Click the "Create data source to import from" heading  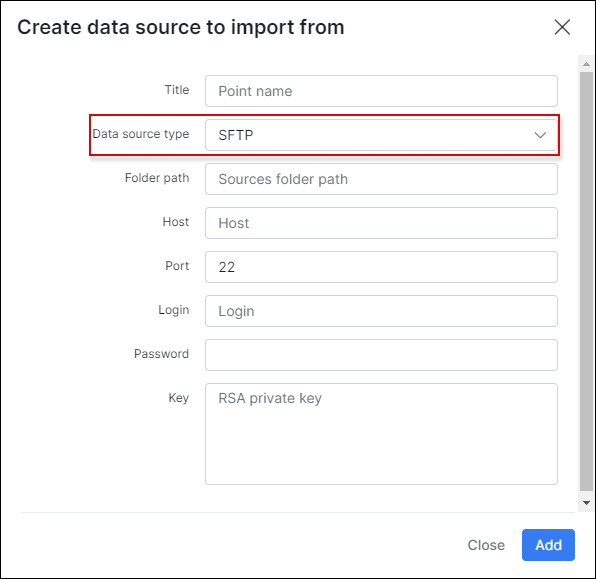click(x=181, y=27)
